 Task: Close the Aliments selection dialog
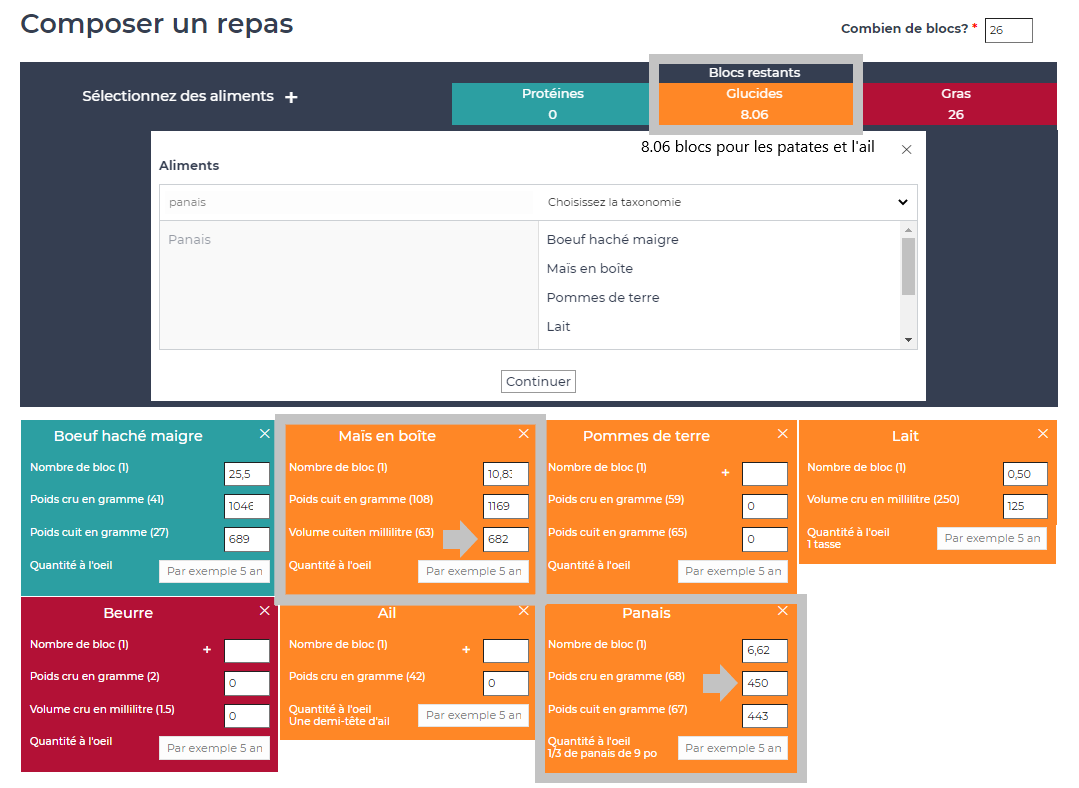(x=906, y=150)
